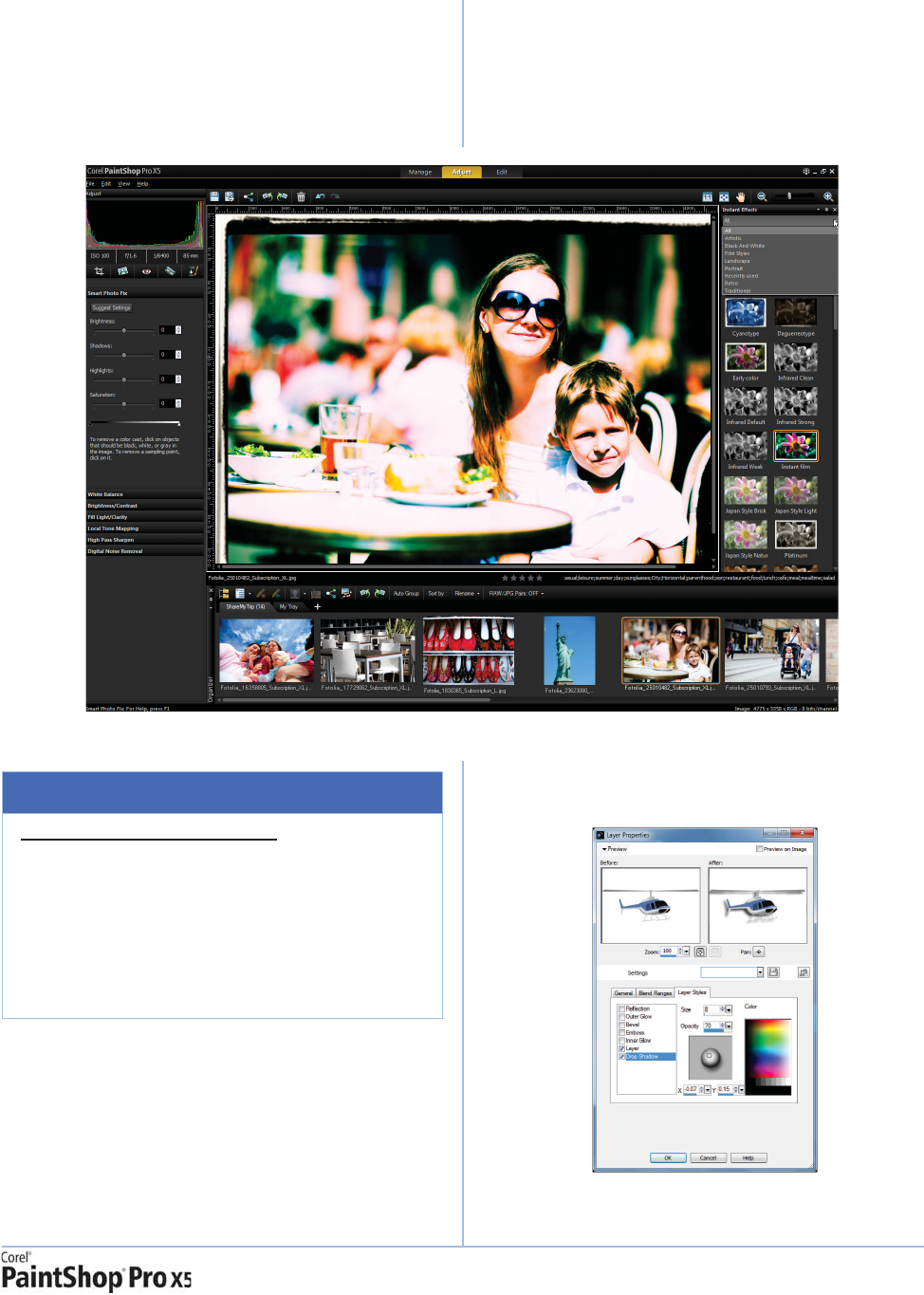
Task: Select the Clone Brush tool icon
Action: [193, 271]
